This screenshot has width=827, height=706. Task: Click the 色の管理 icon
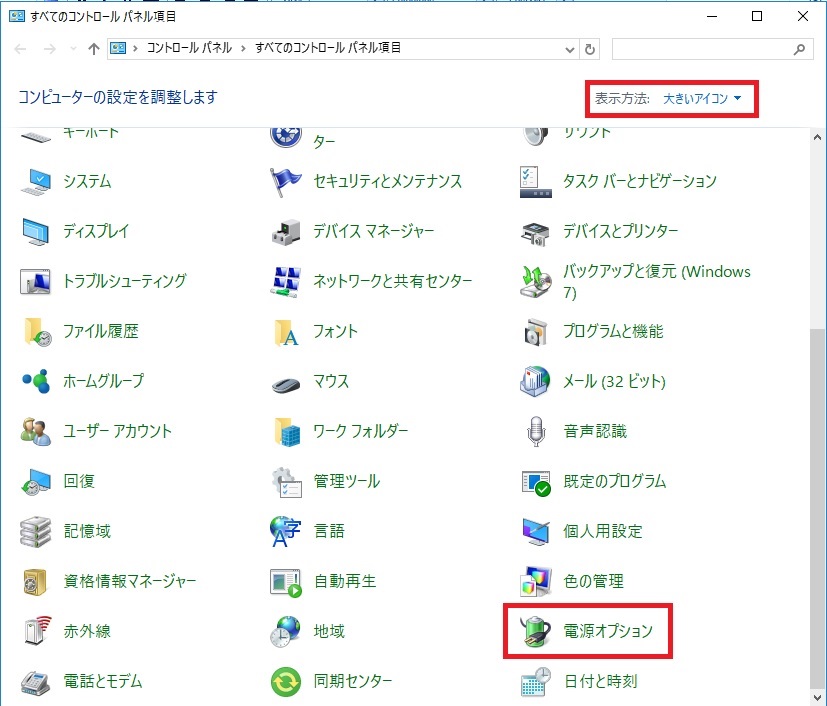(x=535, y=582)
